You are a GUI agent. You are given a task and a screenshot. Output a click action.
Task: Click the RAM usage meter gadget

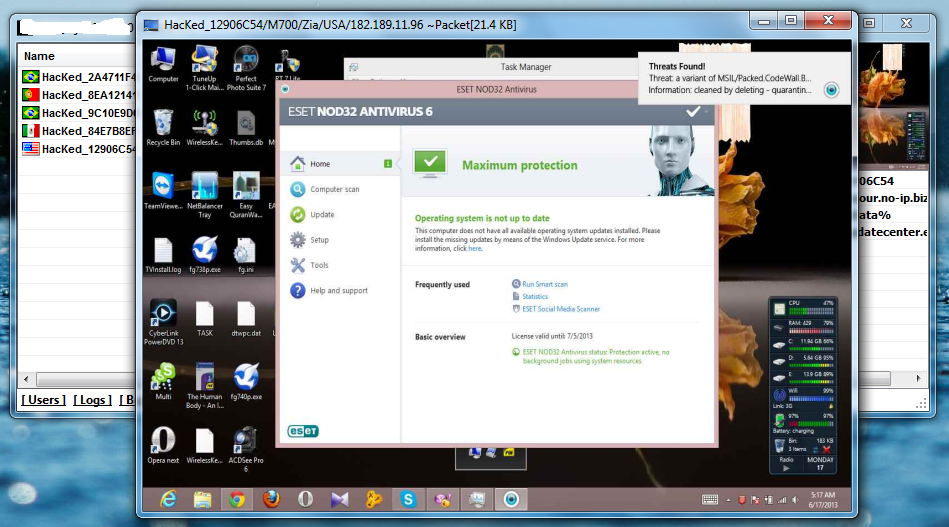coord(804,327)
